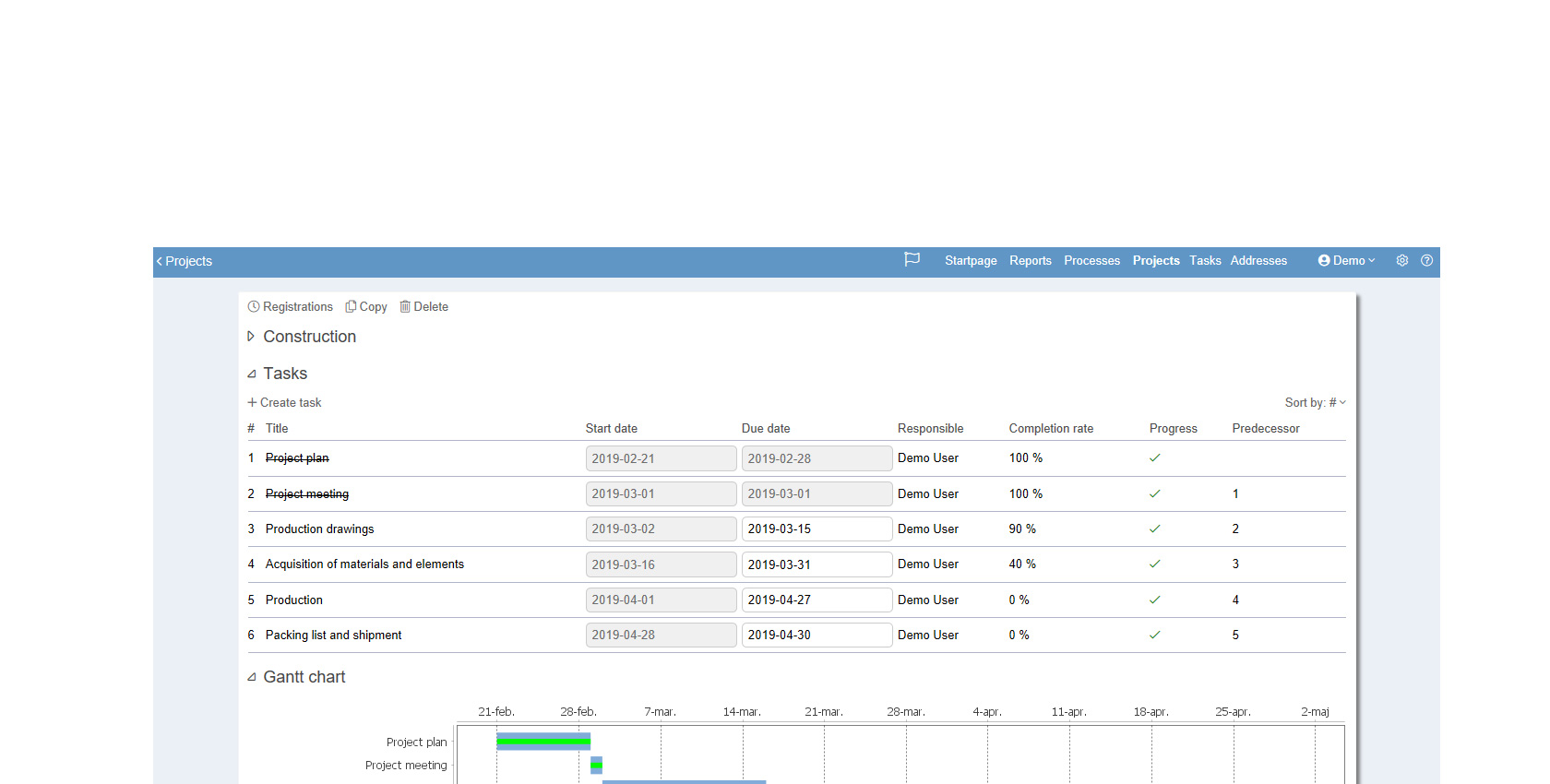Screen dimensions: 1550x784
Task: Click the Delete trash icon
Action: [405, 307]
